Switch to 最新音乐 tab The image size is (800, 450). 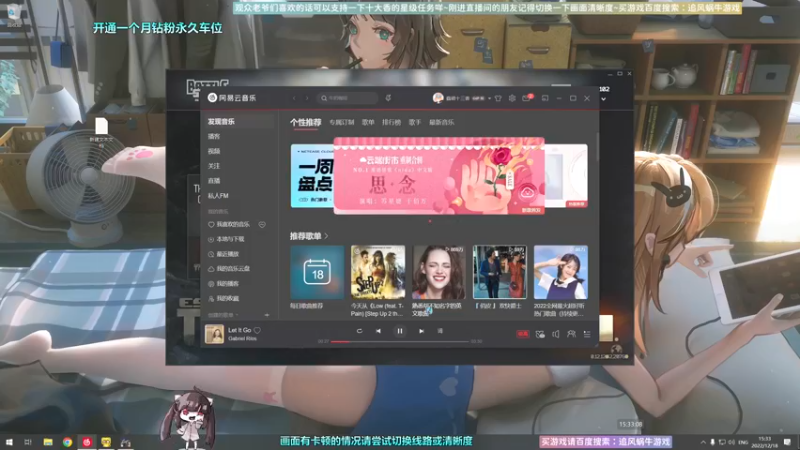441,122
